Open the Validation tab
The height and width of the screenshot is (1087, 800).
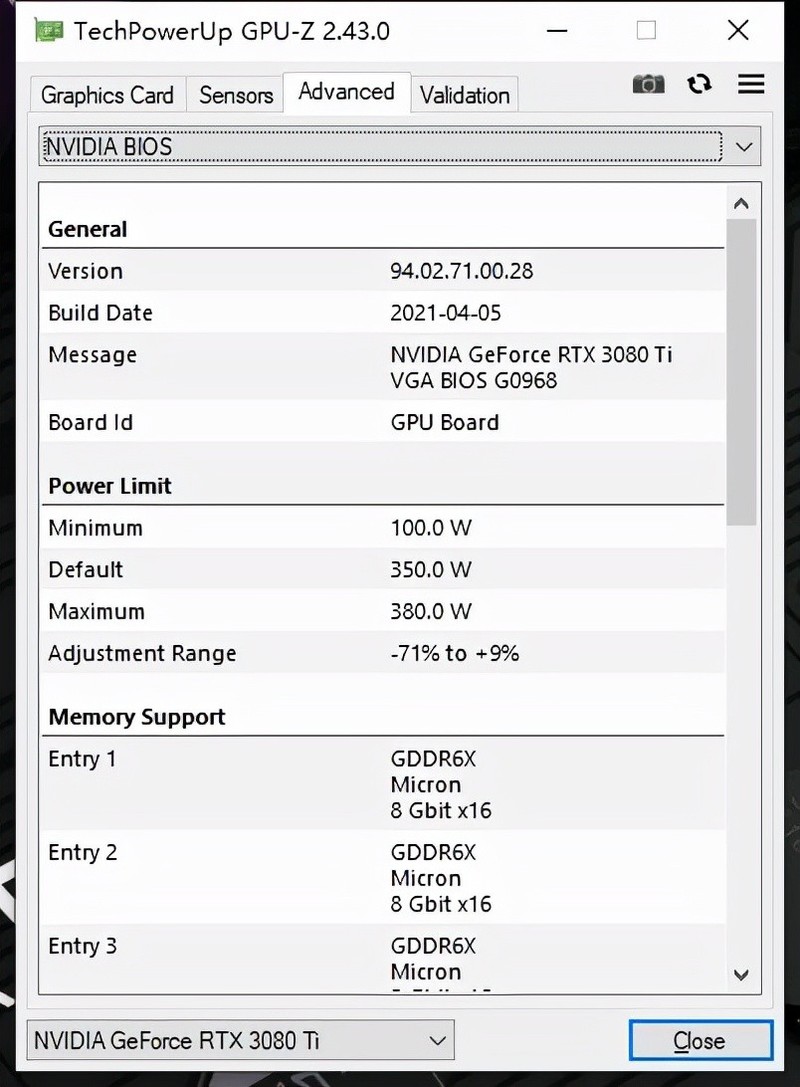pyautogui.click(x=464, y=94)
